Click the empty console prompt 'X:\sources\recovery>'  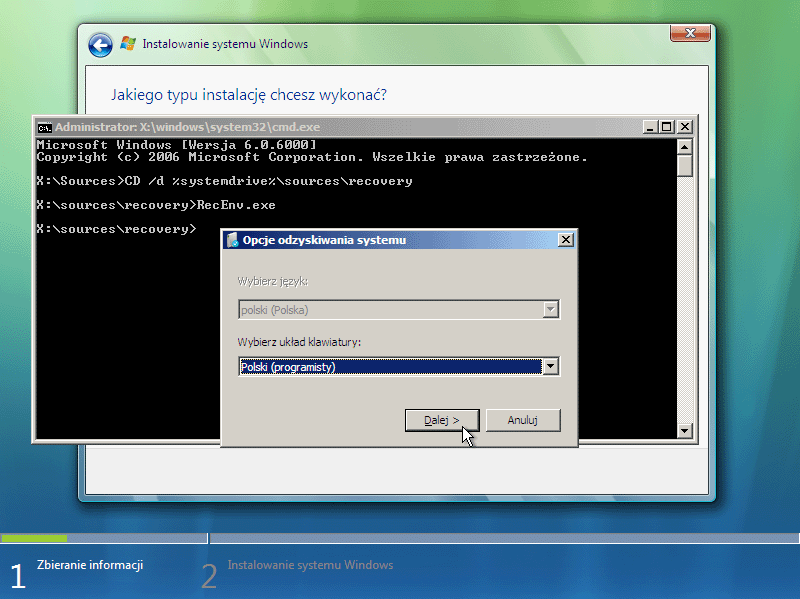(x=116, y=229)
